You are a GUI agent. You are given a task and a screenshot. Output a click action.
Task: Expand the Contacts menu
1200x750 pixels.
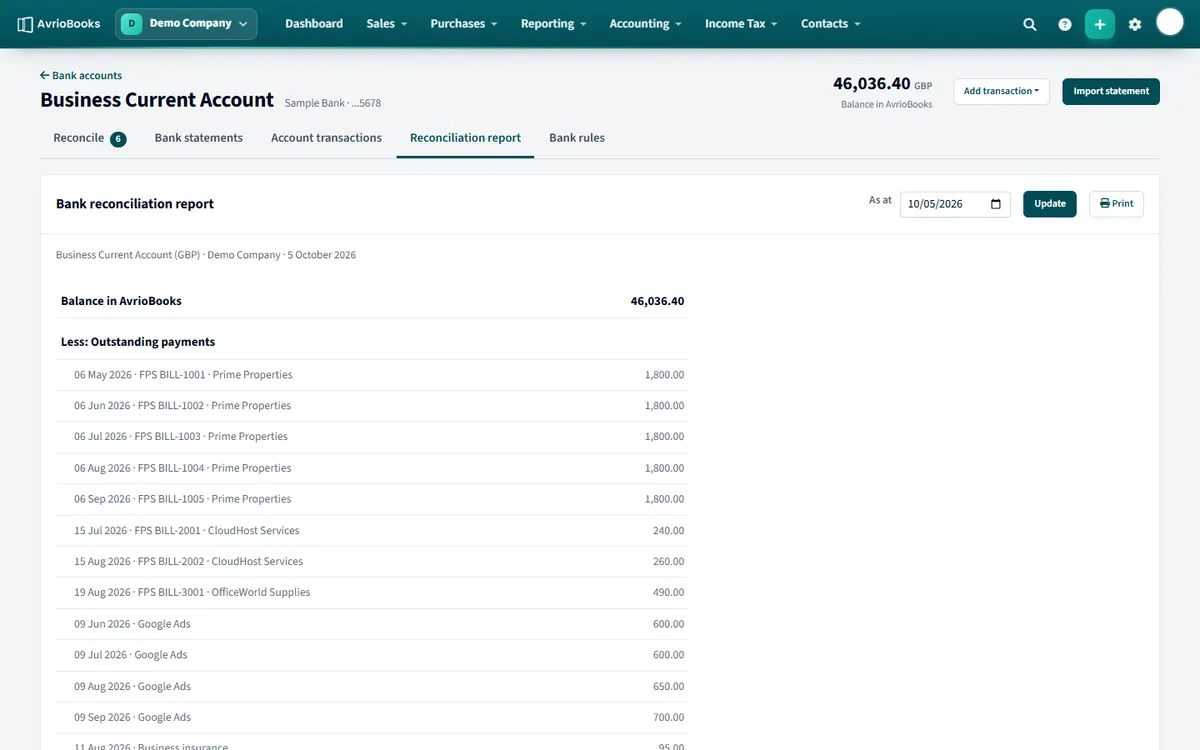(831, 24)
